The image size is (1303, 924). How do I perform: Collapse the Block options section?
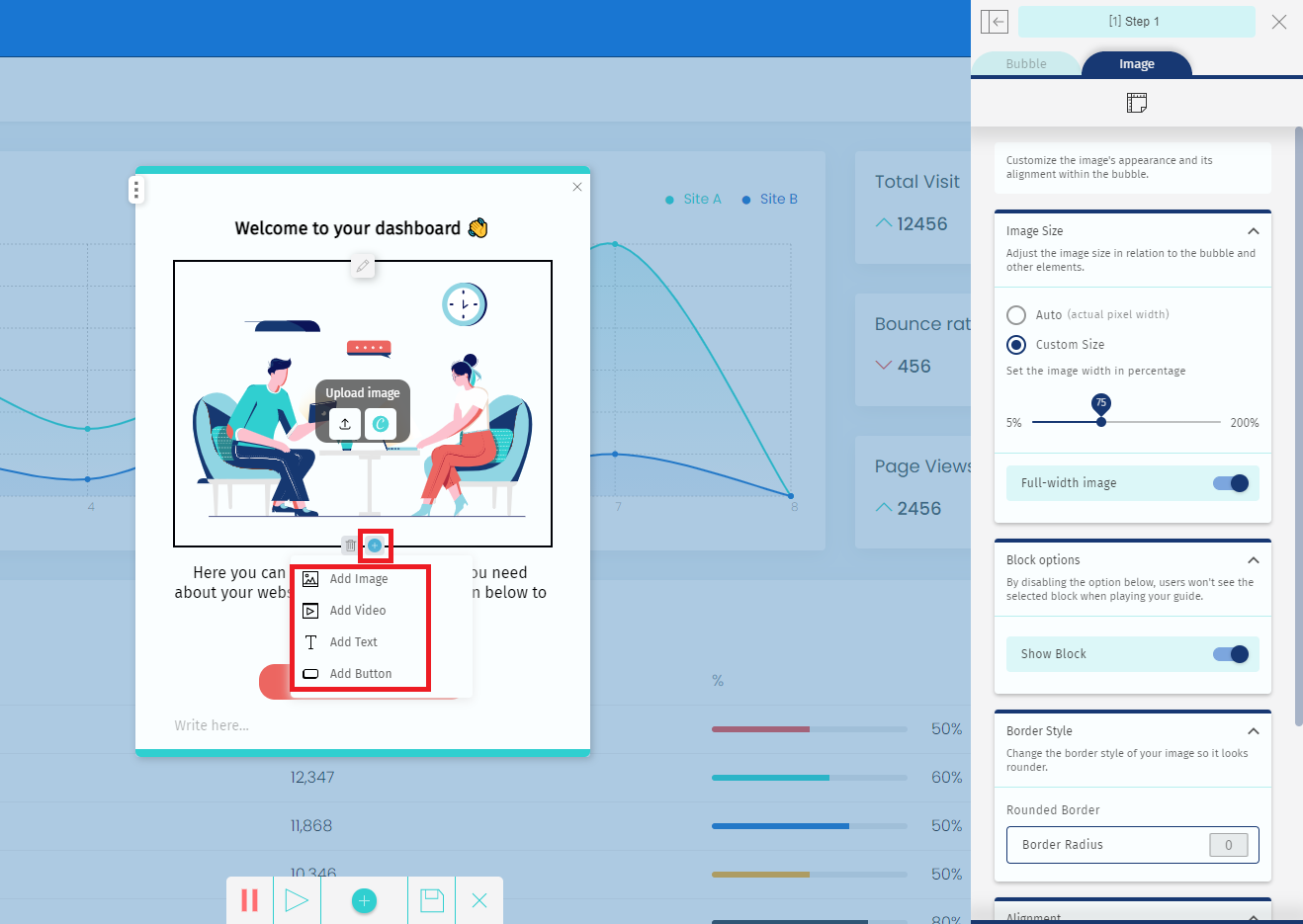[1253, 560]
